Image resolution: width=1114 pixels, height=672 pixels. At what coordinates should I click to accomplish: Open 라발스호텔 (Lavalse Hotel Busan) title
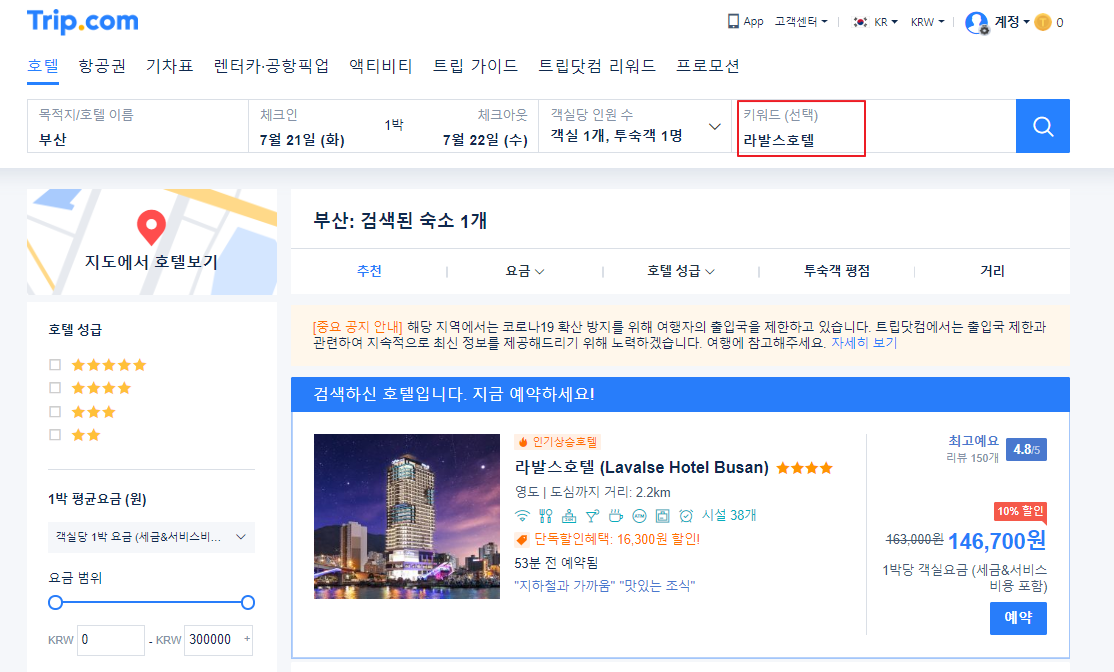point(642,467)
